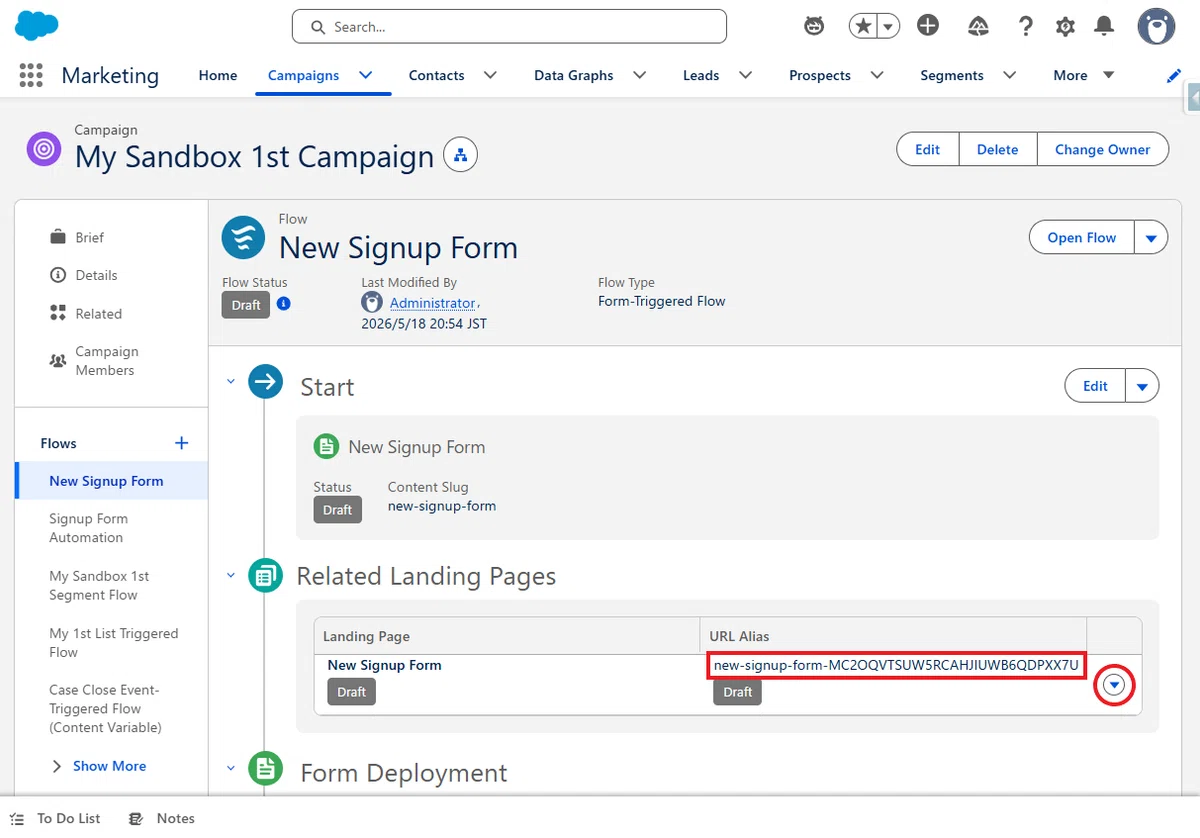Open row actions menu for New Signup Form landing page

pyautogui.click(x=1115, y=685)
